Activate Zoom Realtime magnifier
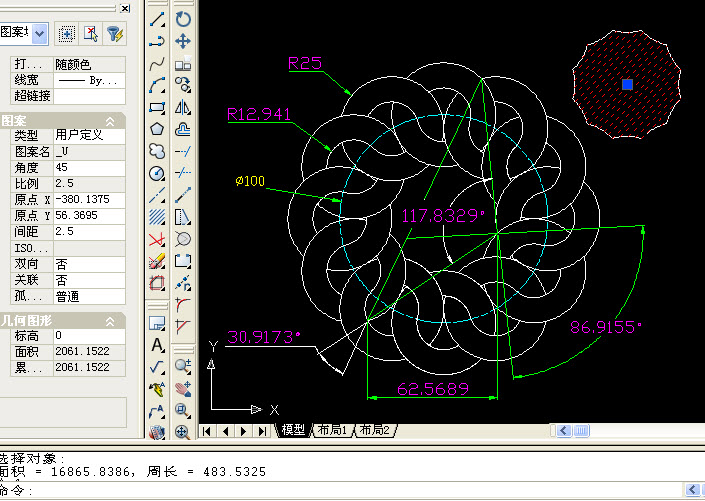Image resolution: width=705 pixels, height=501 pixels. (x=183, y=366)
